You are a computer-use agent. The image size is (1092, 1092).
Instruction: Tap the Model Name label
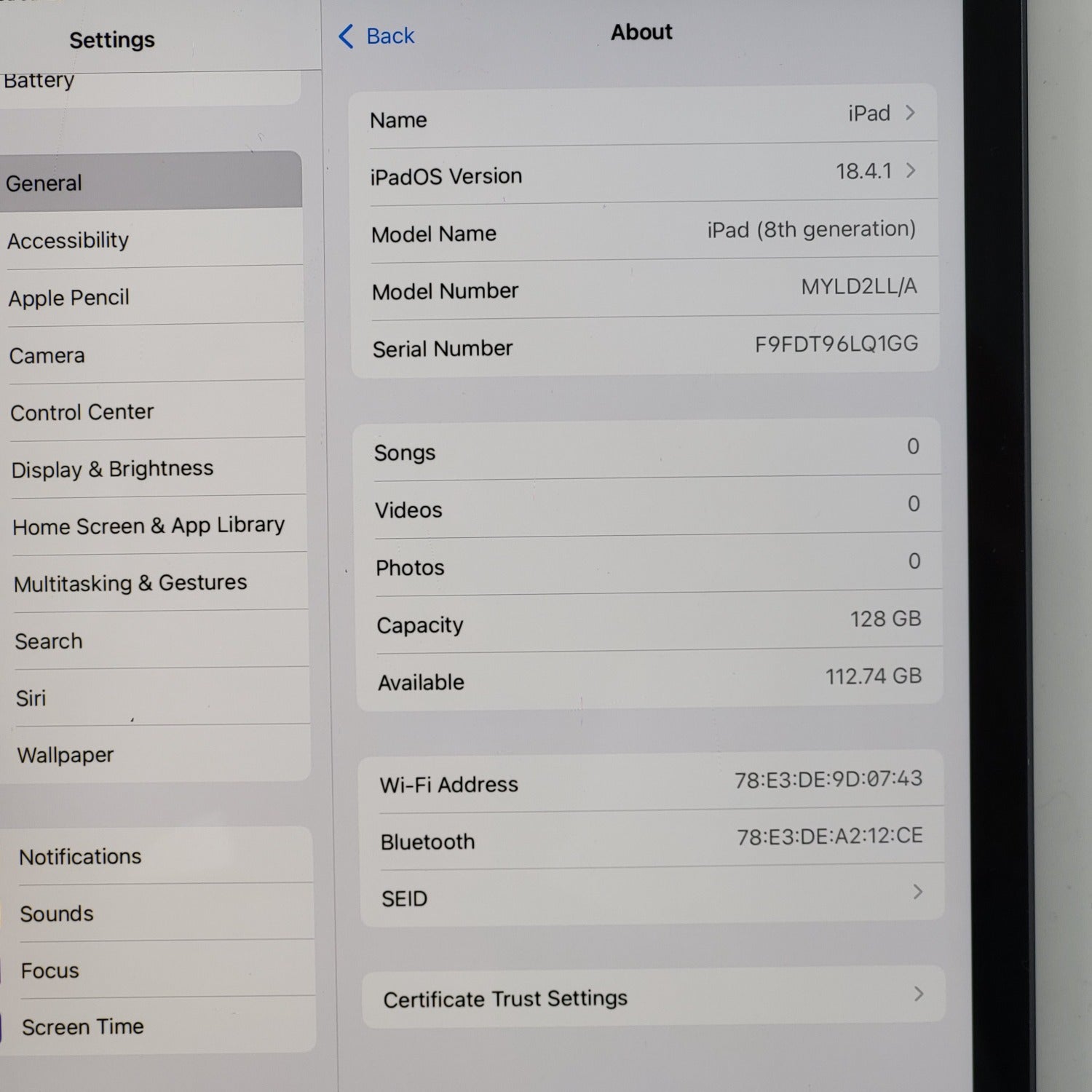coord(434,234)
